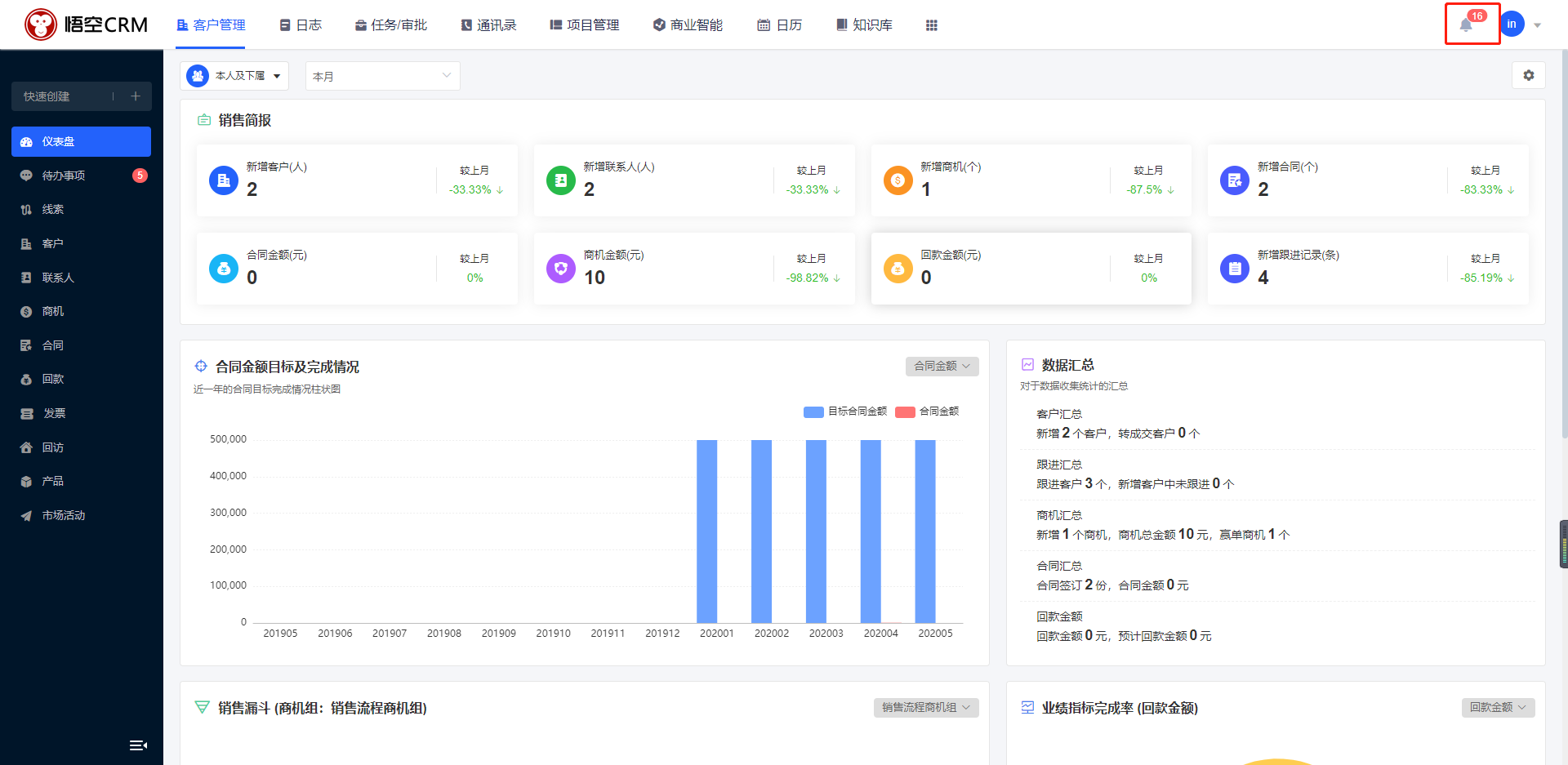Click the 业绩指标完成率 icon
The image size is (1568, 765).
[1027, 707]
